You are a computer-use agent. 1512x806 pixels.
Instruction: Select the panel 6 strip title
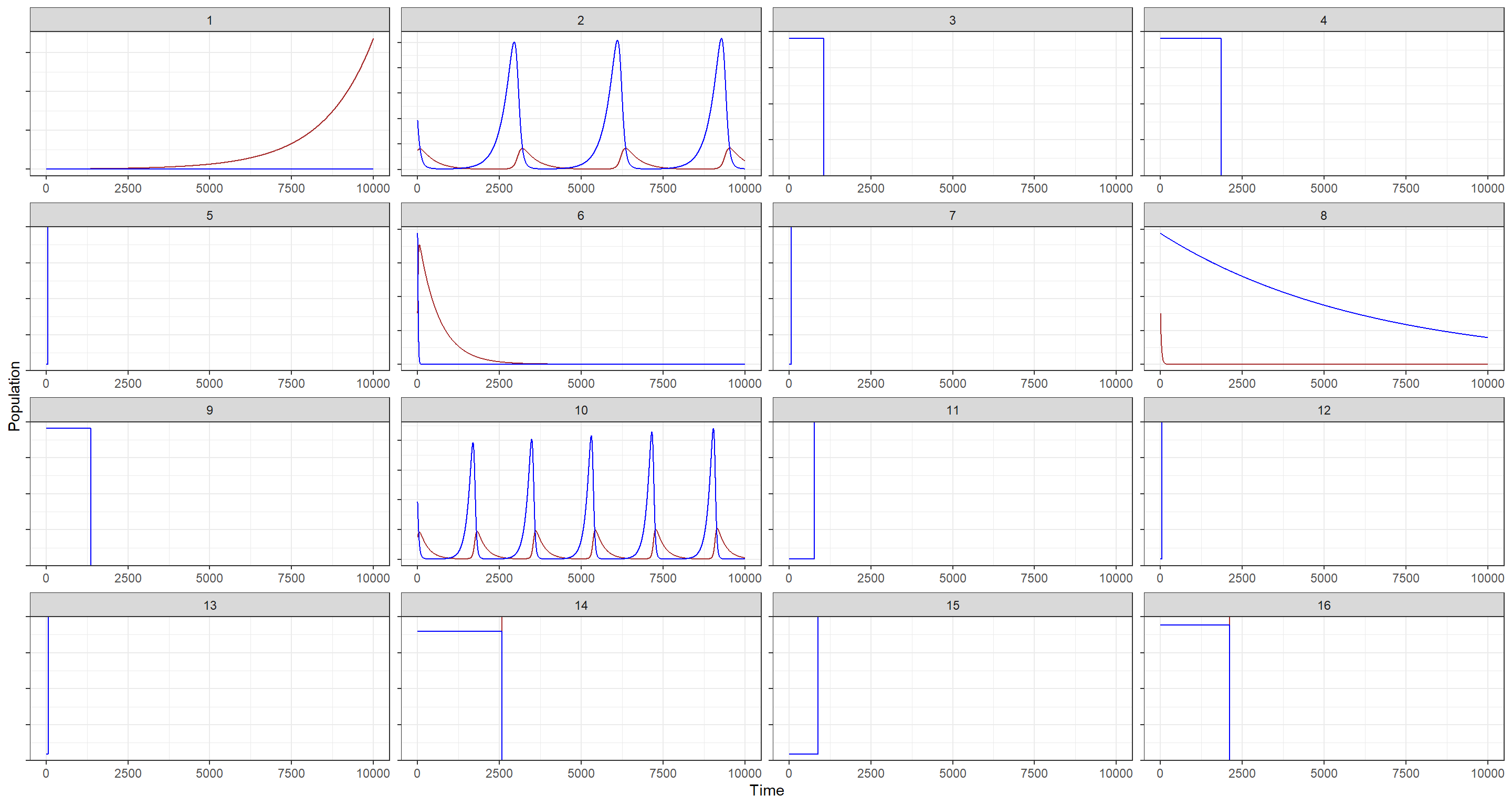click(581, 215)
